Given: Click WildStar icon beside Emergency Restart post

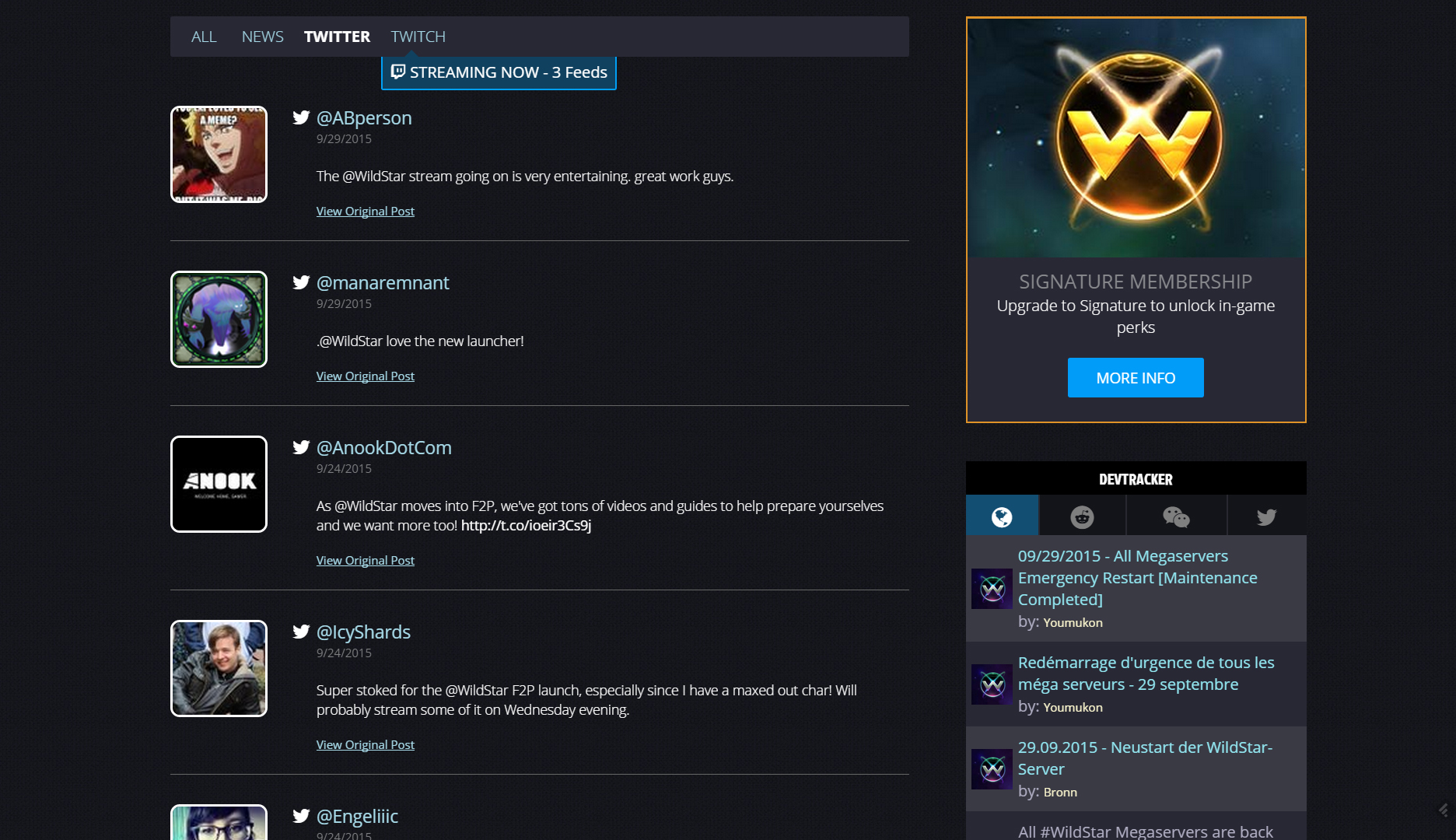Looking at the screenshot, I should [992, 589].
